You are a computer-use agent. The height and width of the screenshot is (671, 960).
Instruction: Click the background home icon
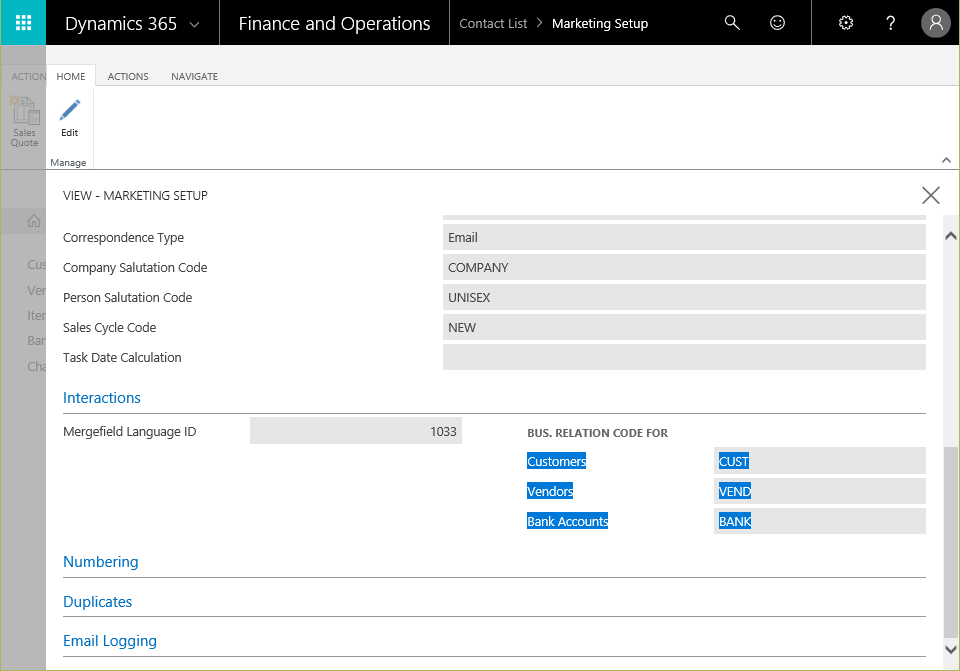click(x=34, y=221)
